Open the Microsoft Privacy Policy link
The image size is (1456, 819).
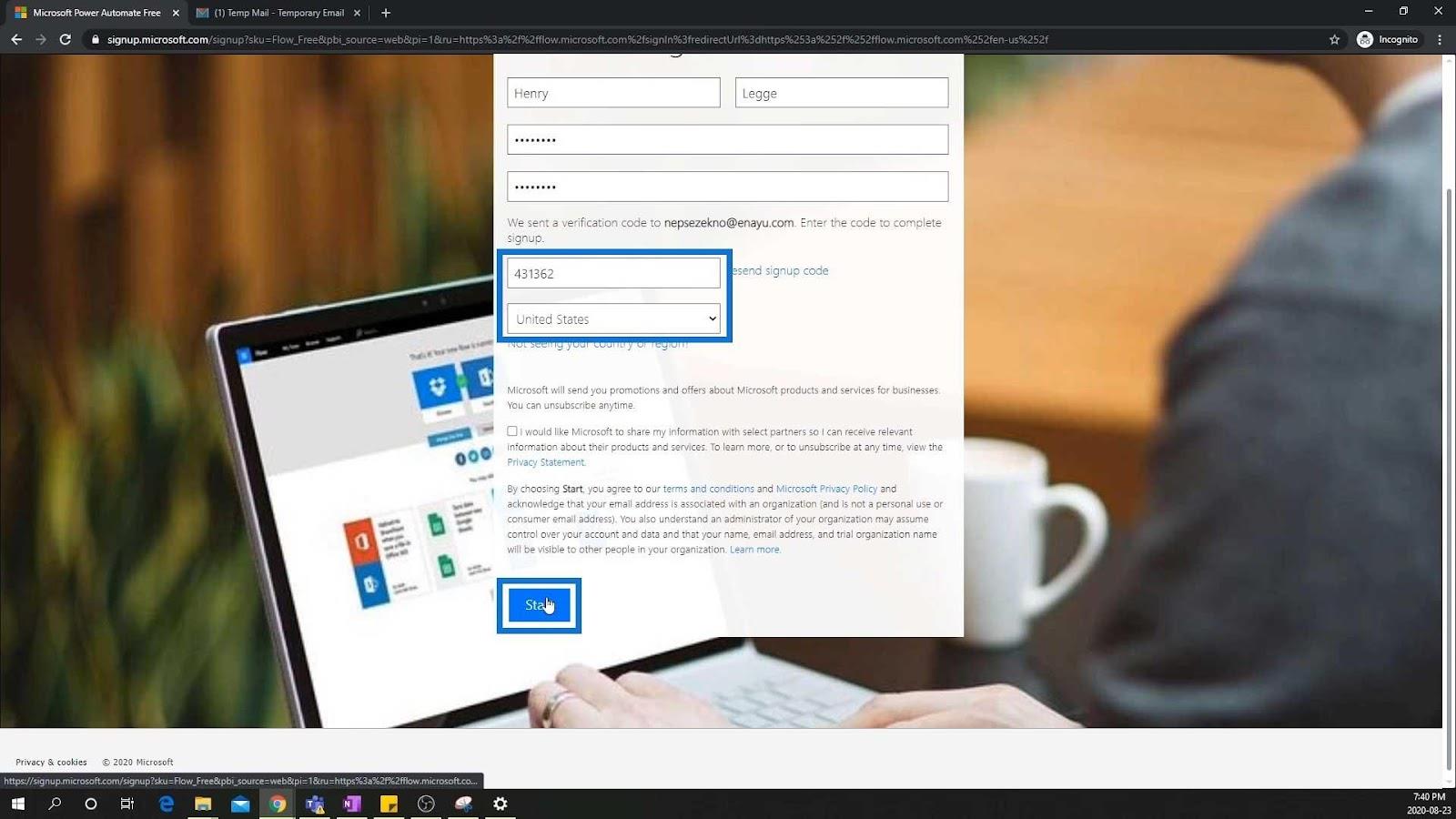826,489
